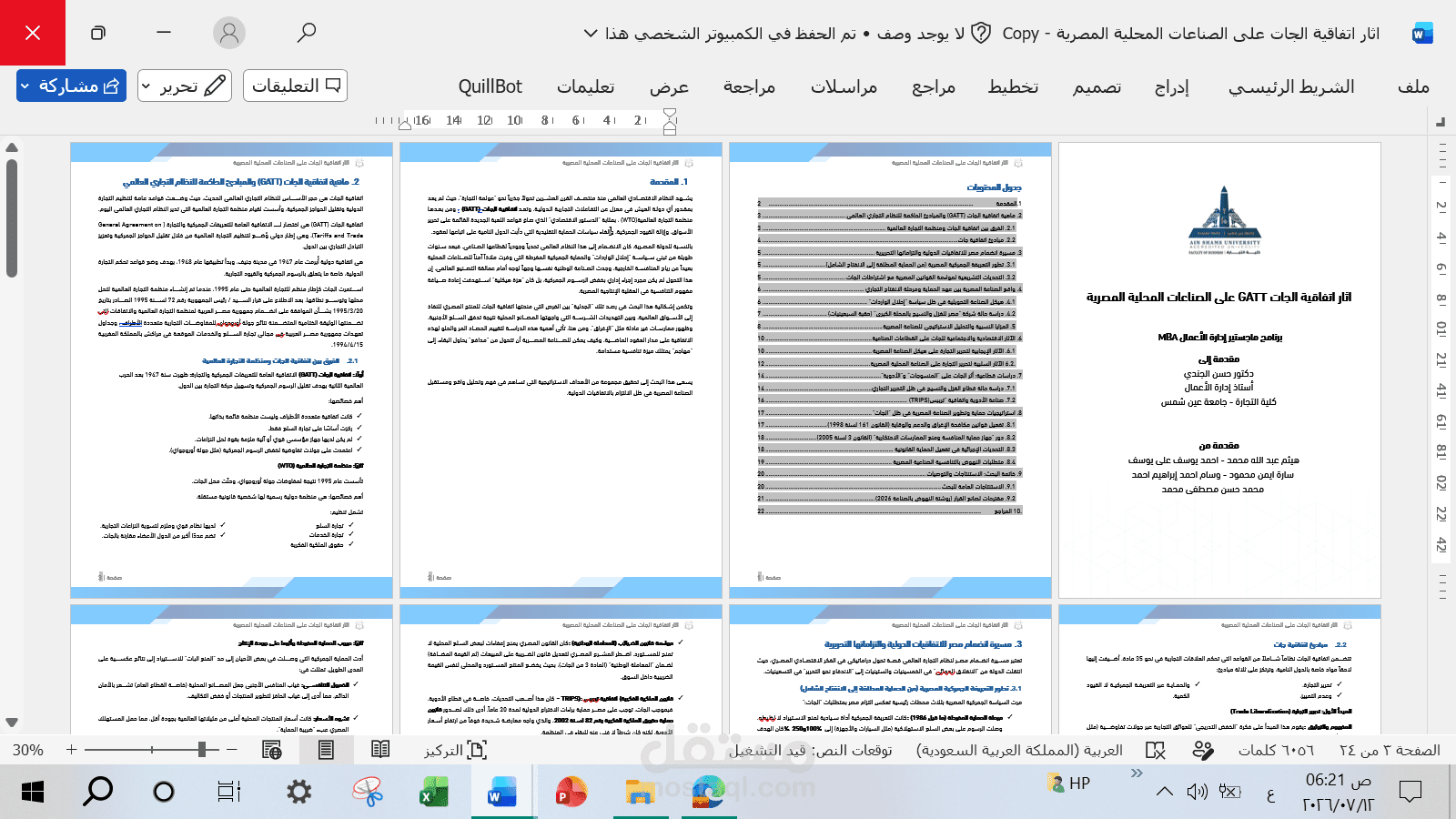The height and width of the screenshot is (819, 1456).
Task: Open the ملف File tab
Action: pos(1413,86)
